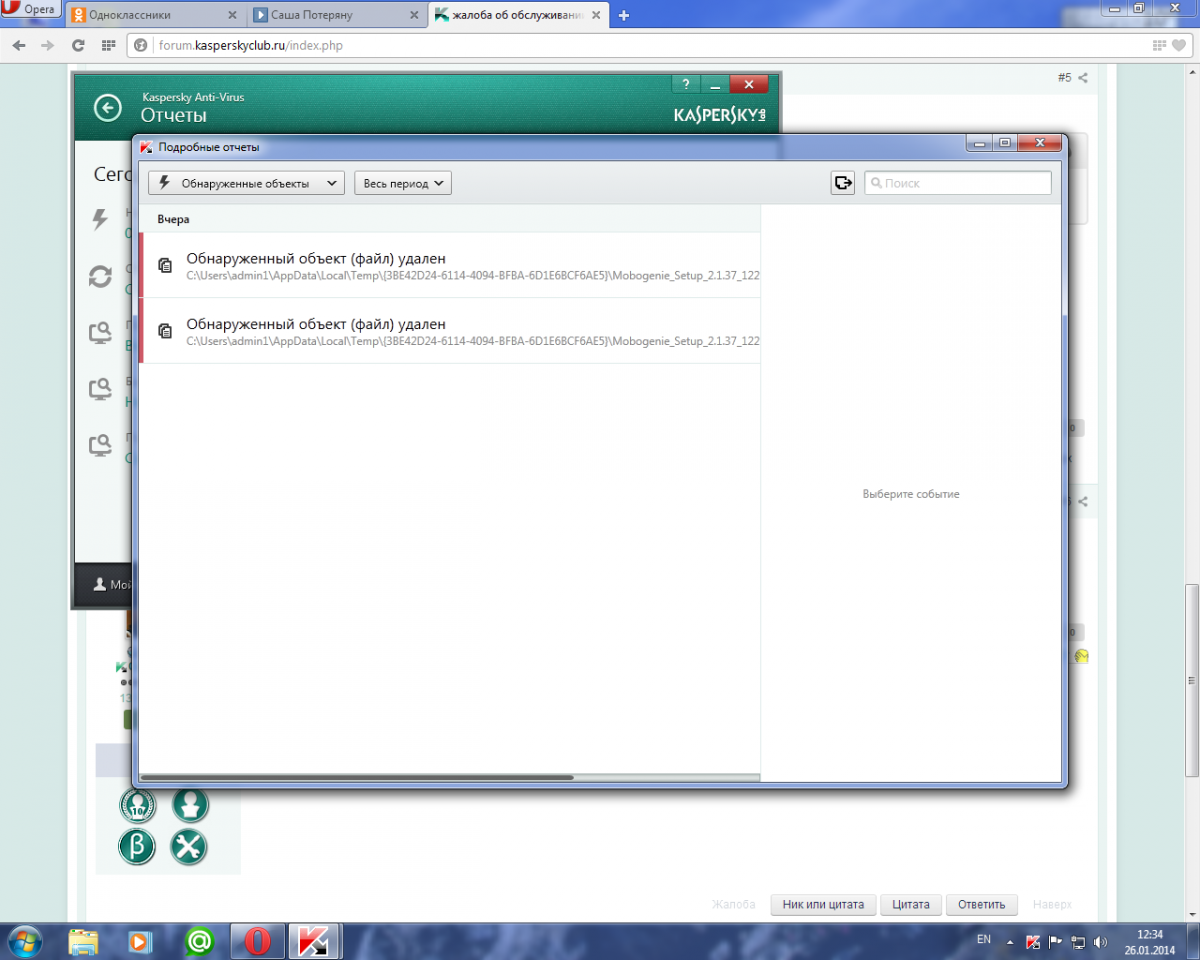1200x960 pixels.
Task: Click the 'Ответить' reply button
Action: 981,904
